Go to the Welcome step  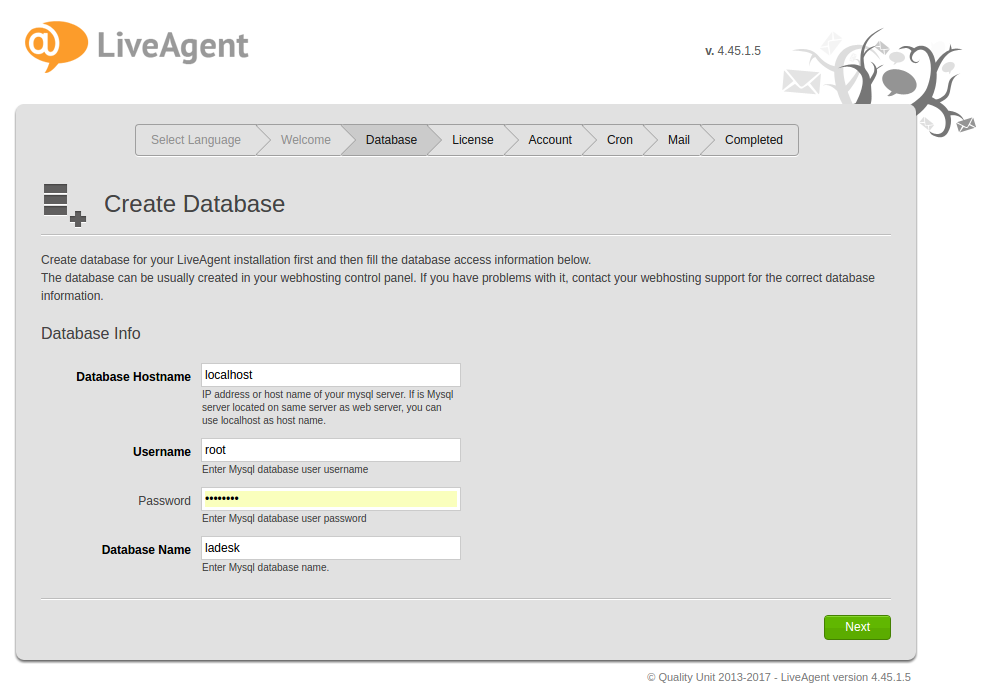coord(305,140)
